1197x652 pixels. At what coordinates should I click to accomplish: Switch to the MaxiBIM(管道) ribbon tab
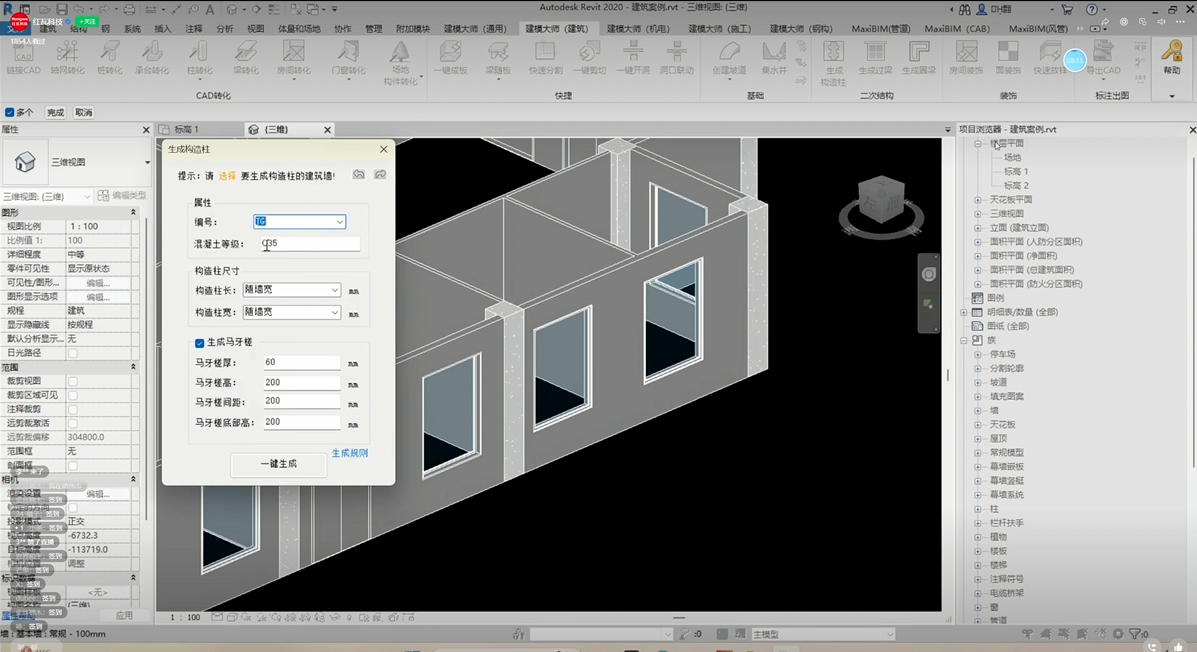tap(883, 29)
